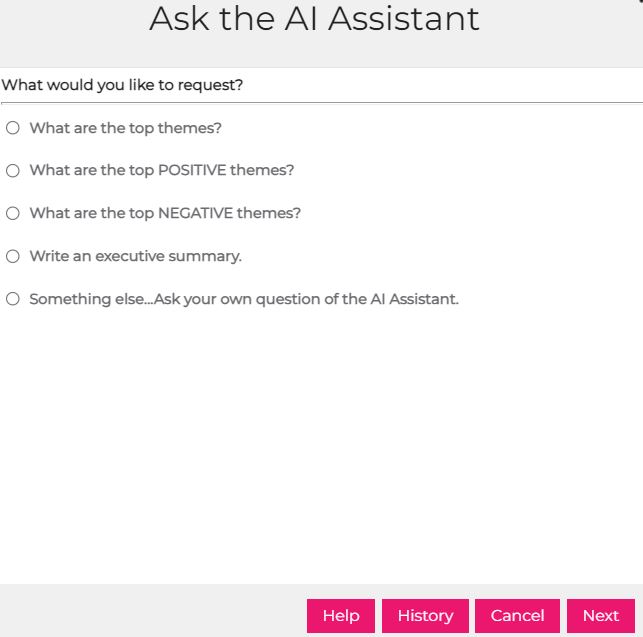Viewport: 643px width, 637px height.
Task: Click the "Write an executive summary." label text
Action: 135,256
